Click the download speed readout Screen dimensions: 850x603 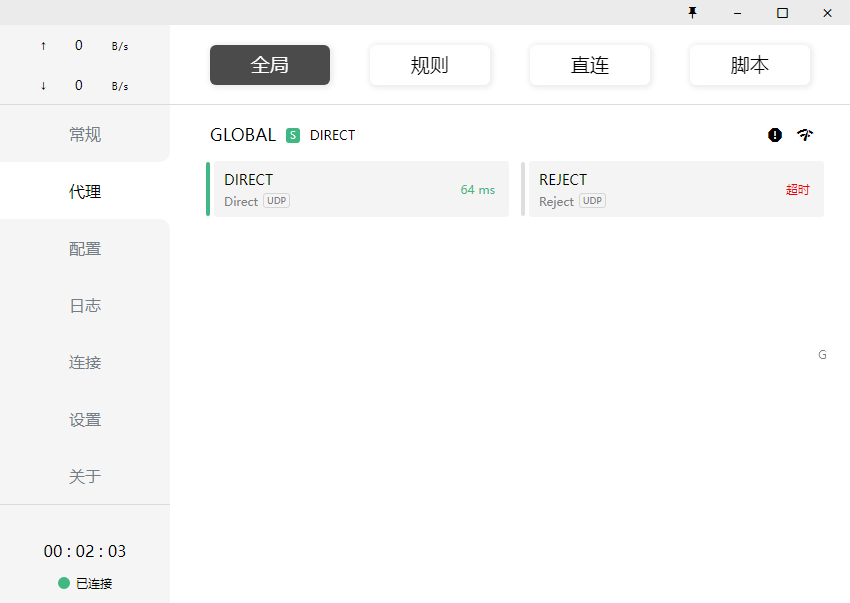(85, 86)
